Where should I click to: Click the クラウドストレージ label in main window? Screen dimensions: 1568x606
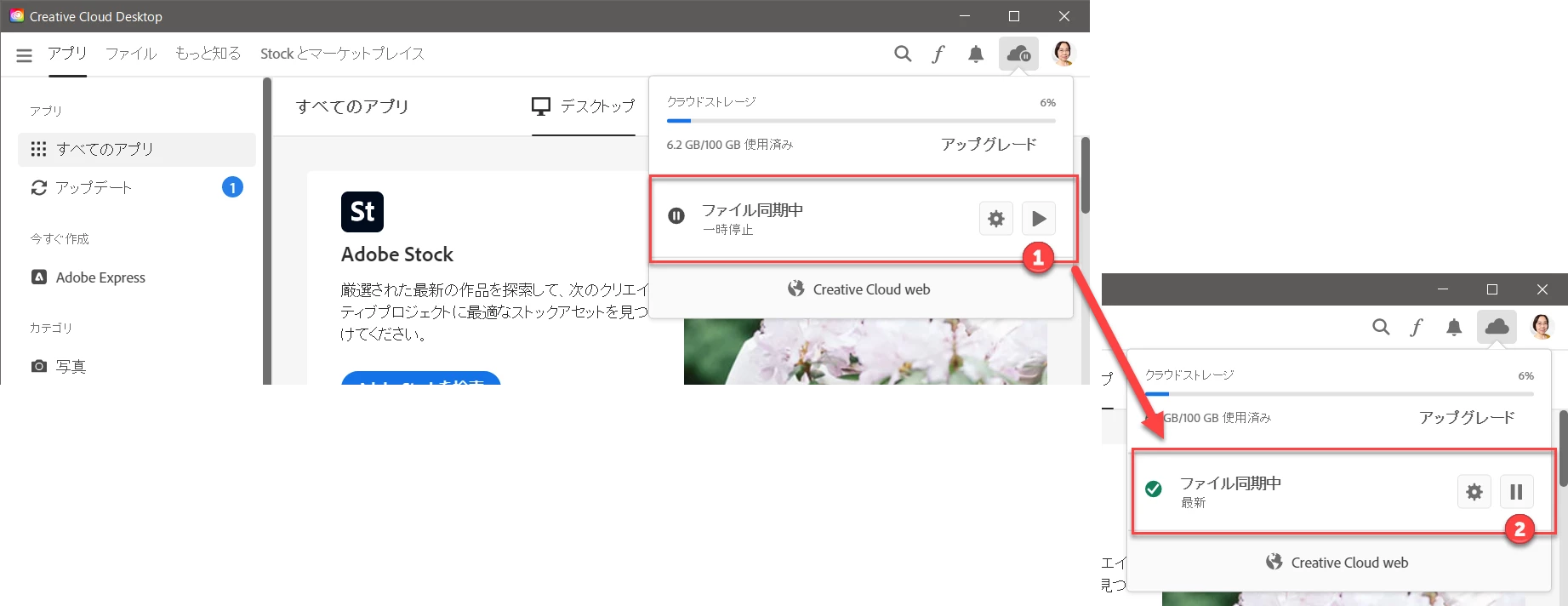coord(711,102)
